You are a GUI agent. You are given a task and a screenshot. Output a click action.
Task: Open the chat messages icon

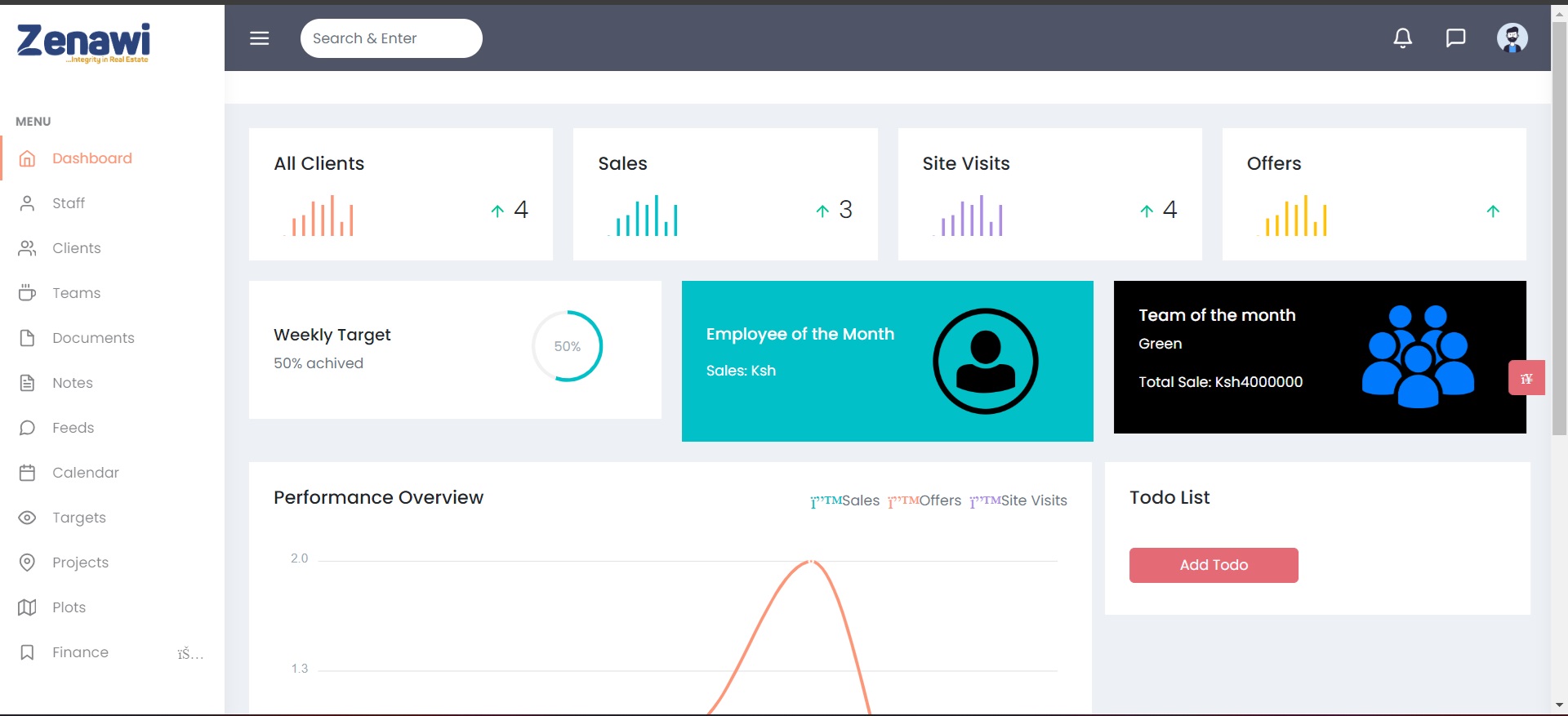[x=1455, y=38]
